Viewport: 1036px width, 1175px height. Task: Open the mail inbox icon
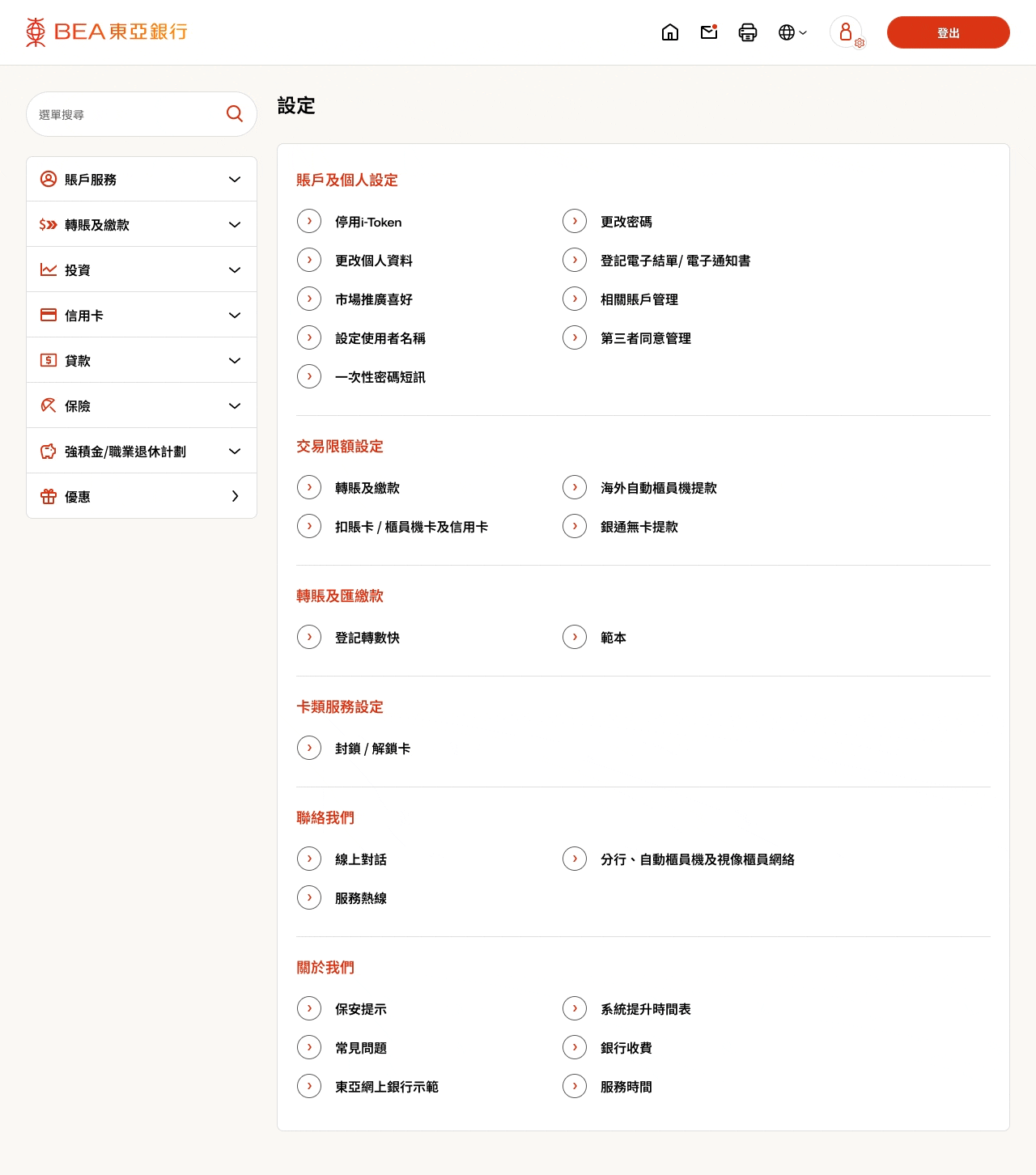point(709,32)
